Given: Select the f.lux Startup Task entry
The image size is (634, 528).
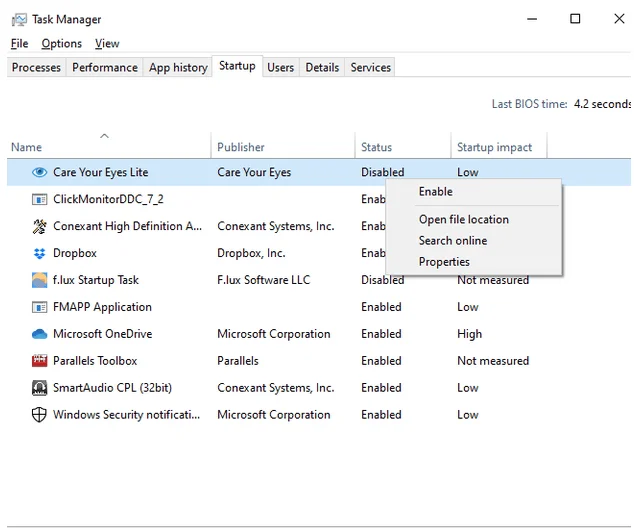Looking at the screenshot, I should click(x=96, y=280).
